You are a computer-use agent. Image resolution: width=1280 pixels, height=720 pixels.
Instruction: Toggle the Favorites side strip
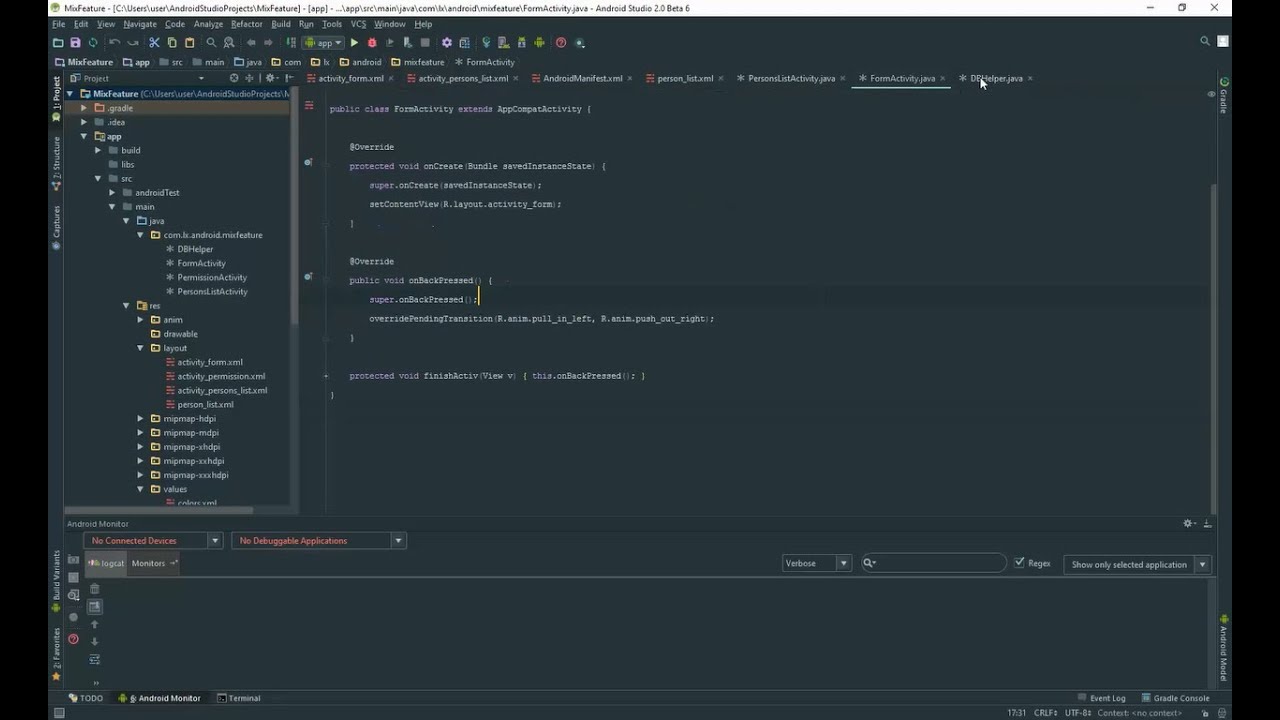tap(56, 656)
